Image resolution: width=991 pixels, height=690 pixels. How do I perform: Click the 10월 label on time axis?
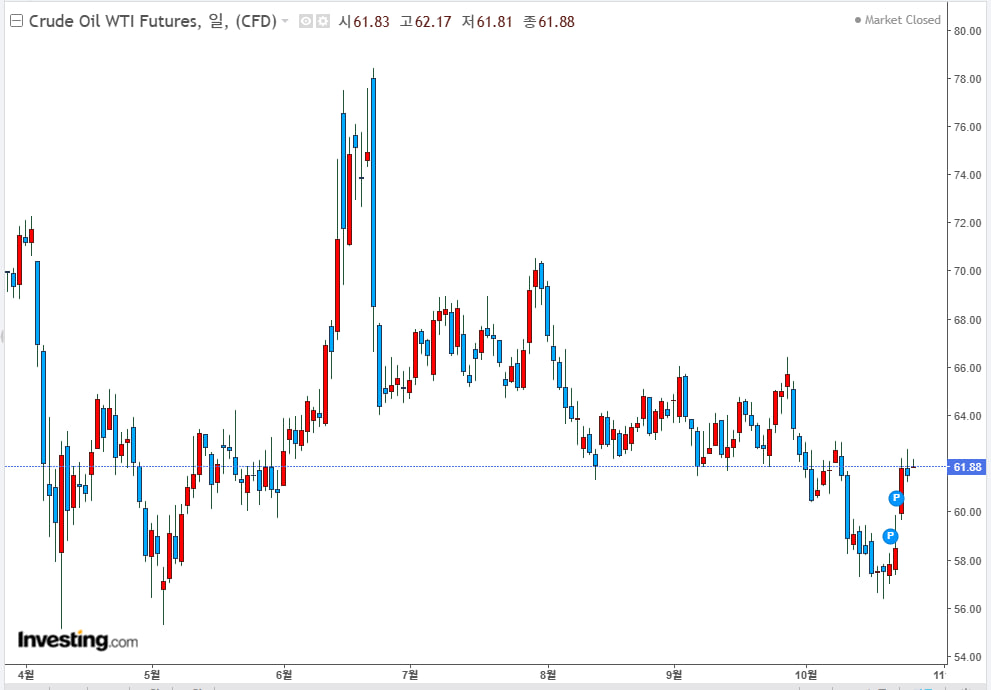pos(806,673)
